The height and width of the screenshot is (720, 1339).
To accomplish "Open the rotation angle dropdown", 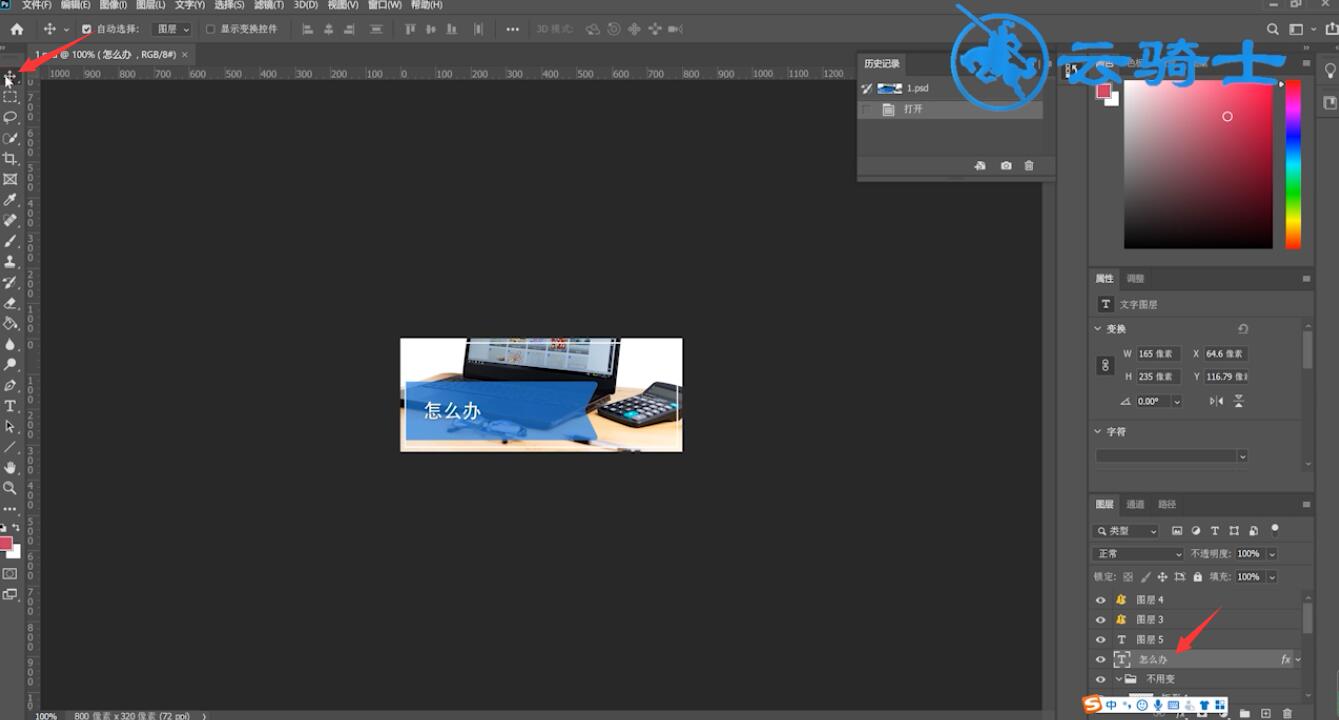I will pyautogui.click(x=1176, y=401).
